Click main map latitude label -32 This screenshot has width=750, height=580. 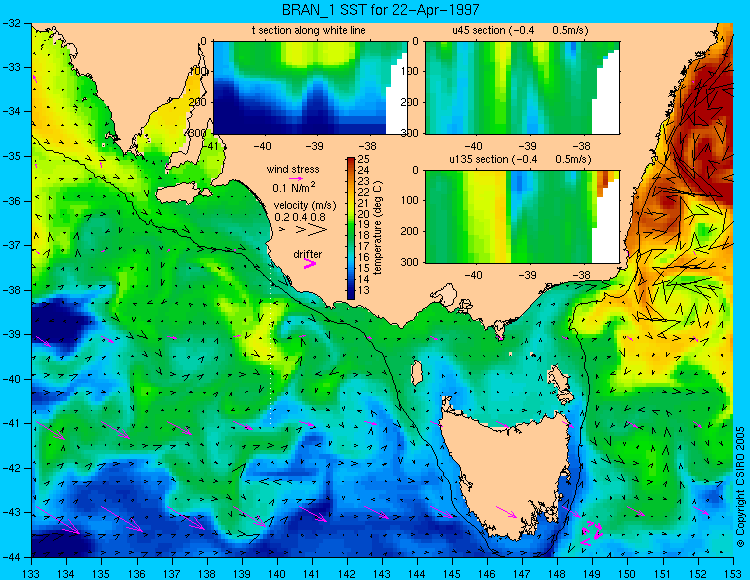click(x=12, y=22)
